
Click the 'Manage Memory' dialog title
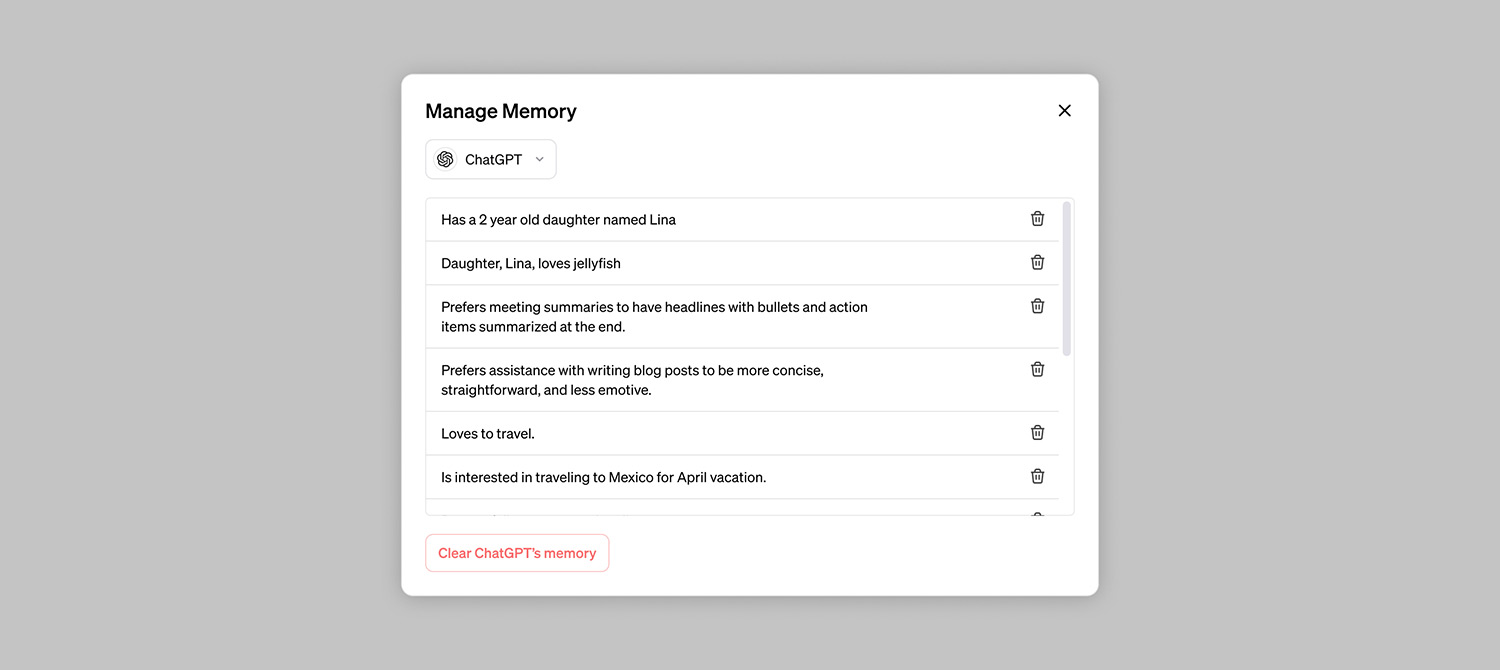point(501,112)
